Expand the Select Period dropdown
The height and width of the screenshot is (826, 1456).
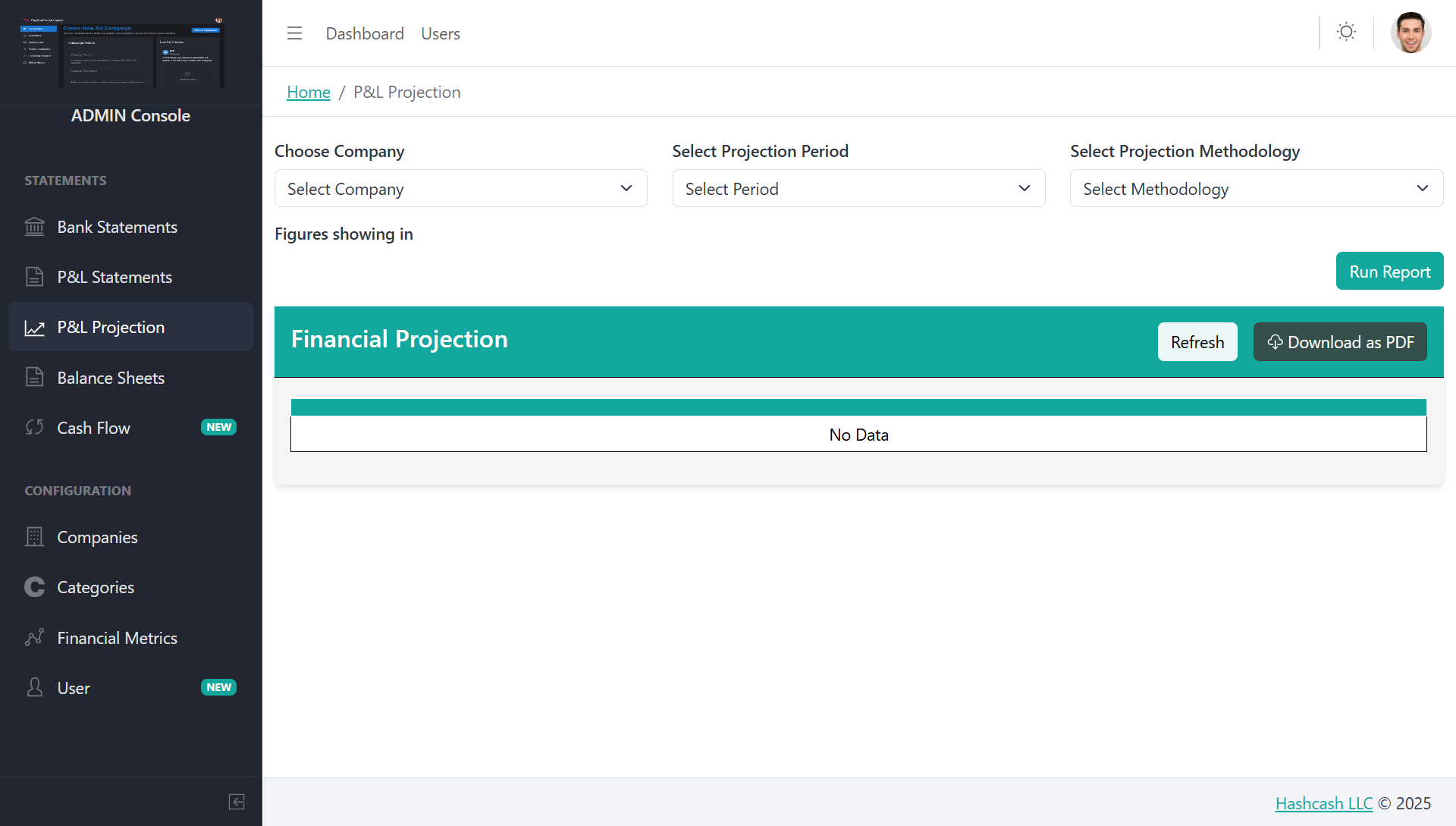(858, 189)
